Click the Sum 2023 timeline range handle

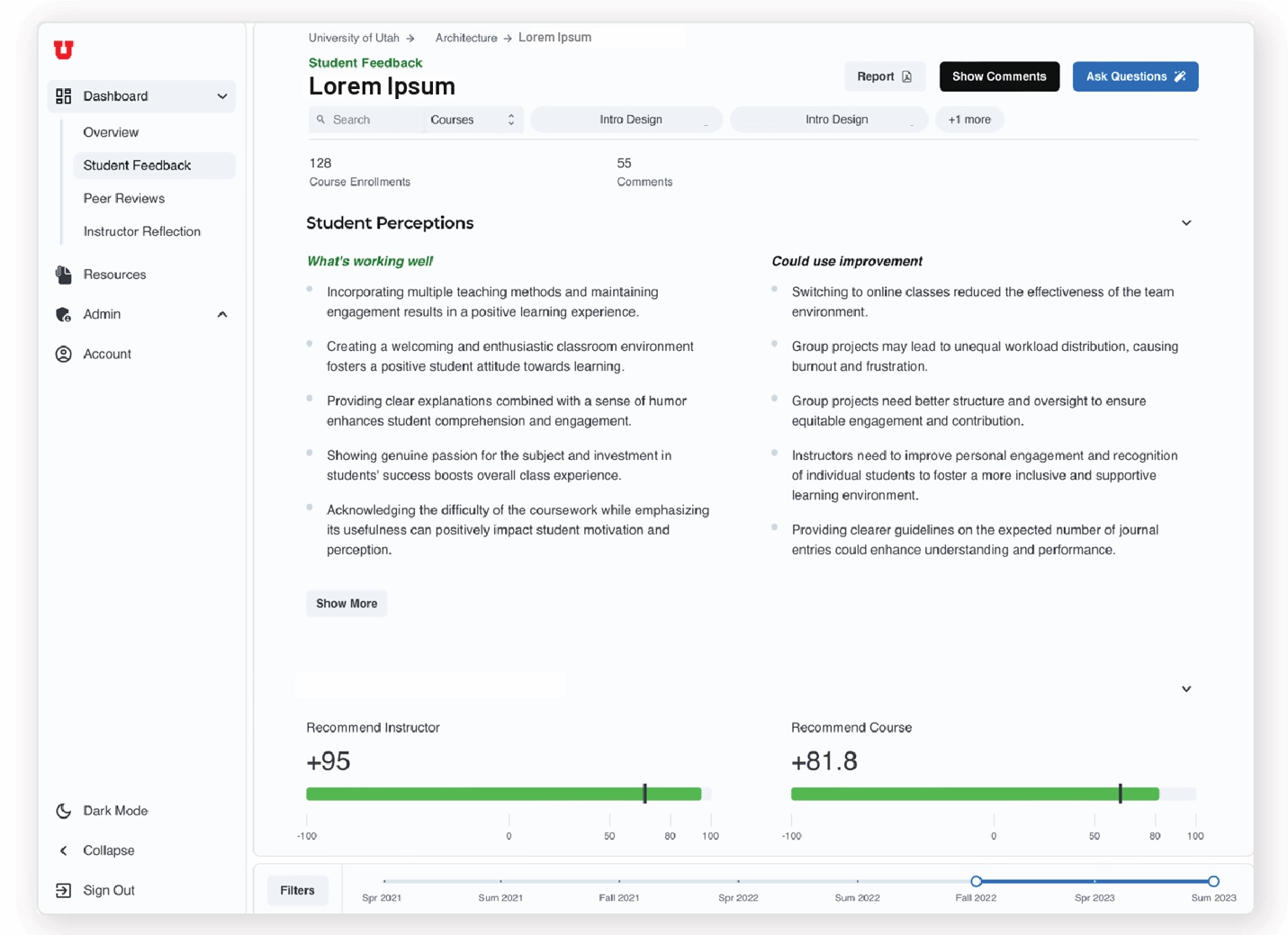[x=1213, y=881]
